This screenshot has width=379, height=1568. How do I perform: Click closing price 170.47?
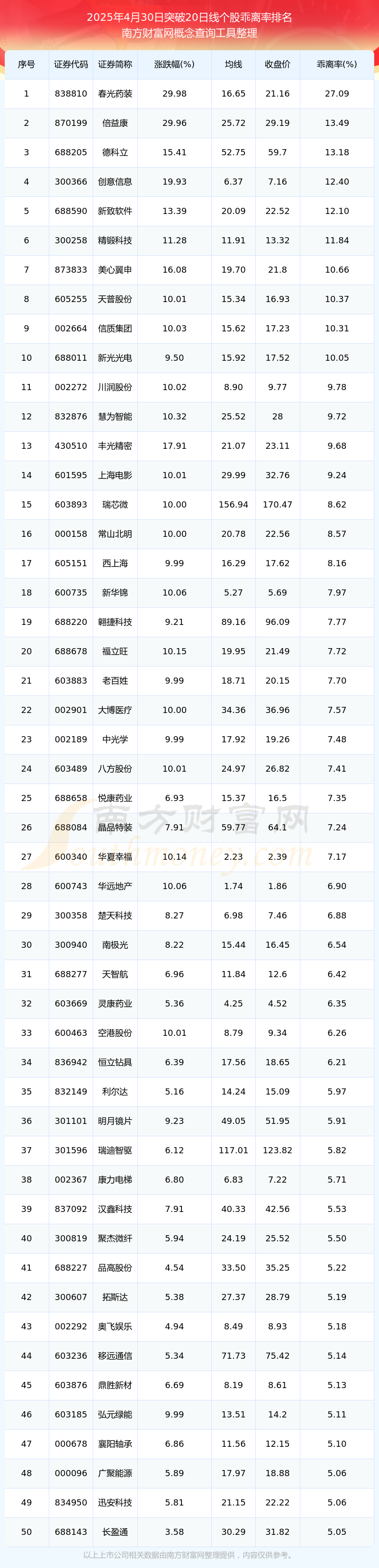tap(277, 505)
